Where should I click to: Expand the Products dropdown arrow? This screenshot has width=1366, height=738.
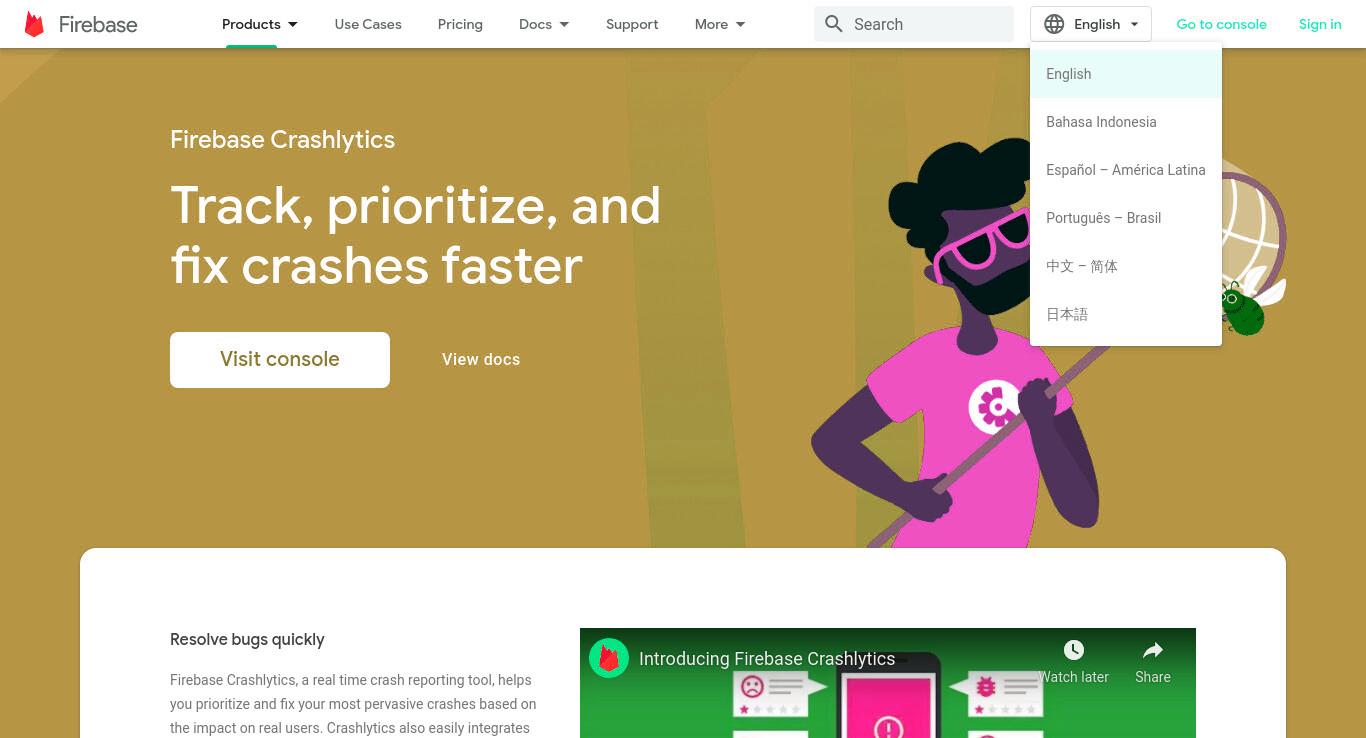(x=293, y=24)
